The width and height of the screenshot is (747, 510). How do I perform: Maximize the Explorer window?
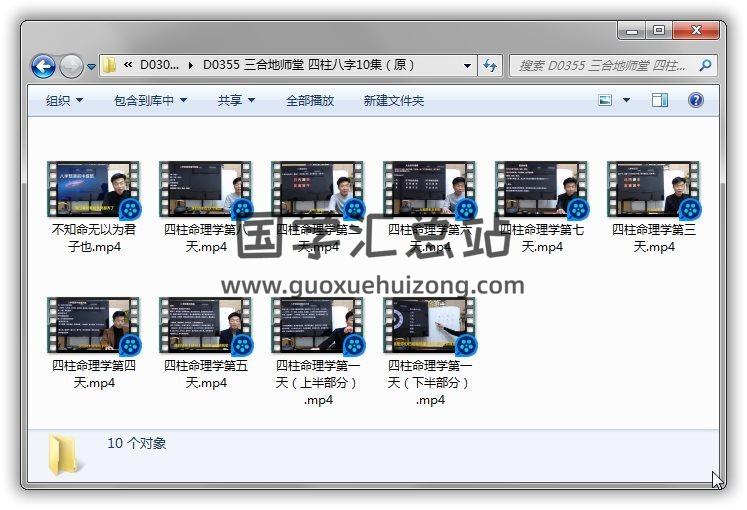pyautogui.click(x=658, y=31)
